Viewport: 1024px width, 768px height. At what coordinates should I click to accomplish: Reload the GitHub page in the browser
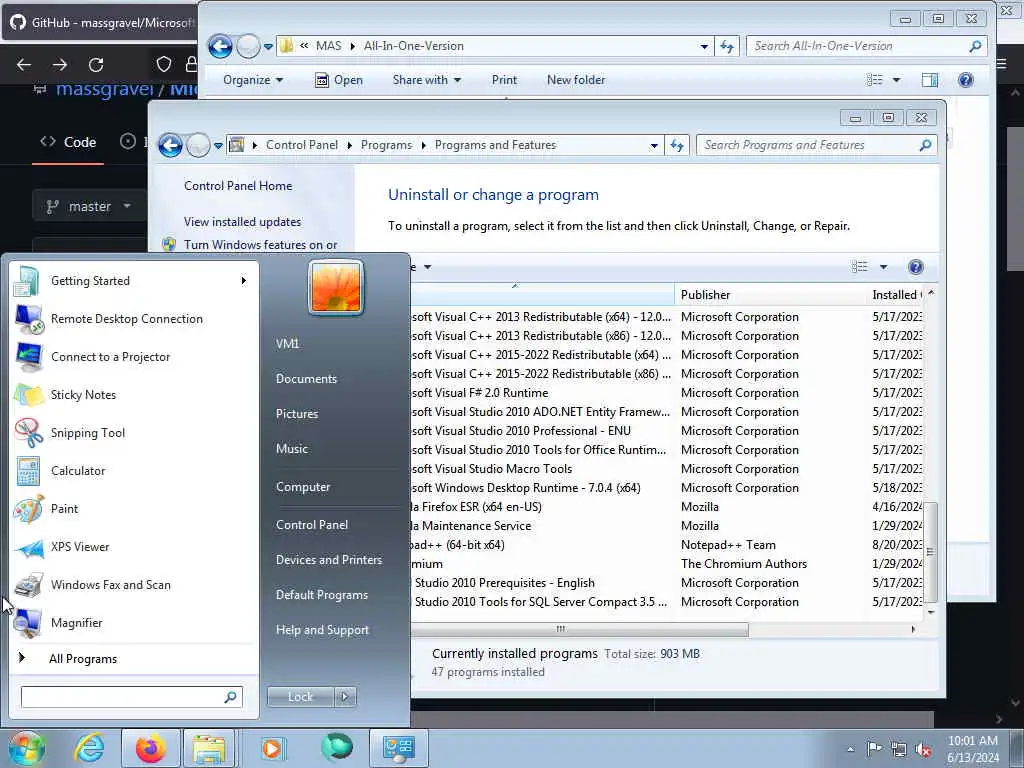[96, 65]
